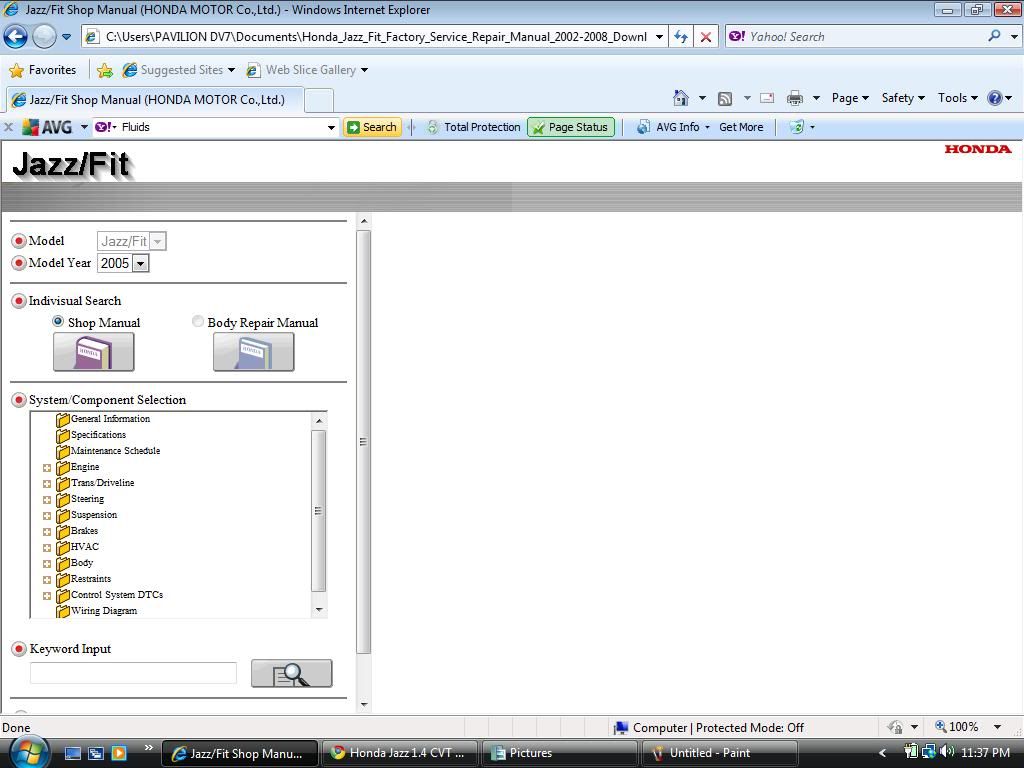Click the volume speaker tray icon
1024x768 pixels.
pyautogui.click(x=946, y=752)
